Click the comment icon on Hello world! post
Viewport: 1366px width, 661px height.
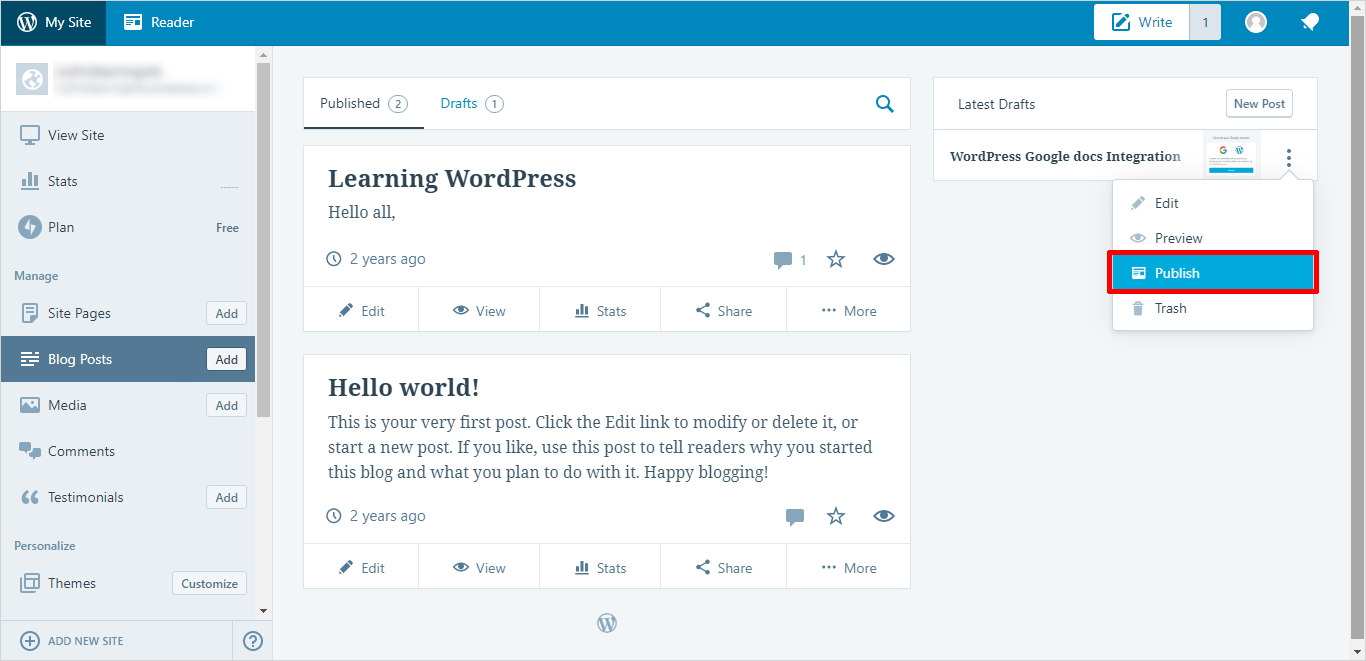click(x=795, y=517)
